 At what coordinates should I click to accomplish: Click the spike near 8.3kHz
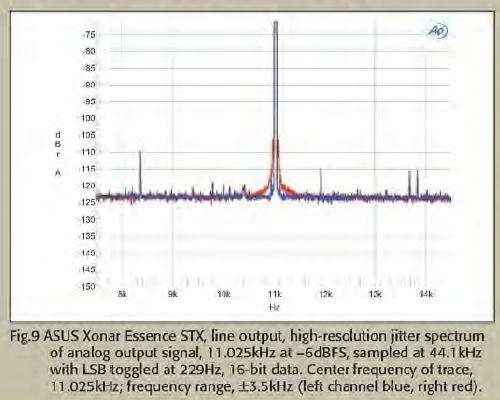[140, 173]
